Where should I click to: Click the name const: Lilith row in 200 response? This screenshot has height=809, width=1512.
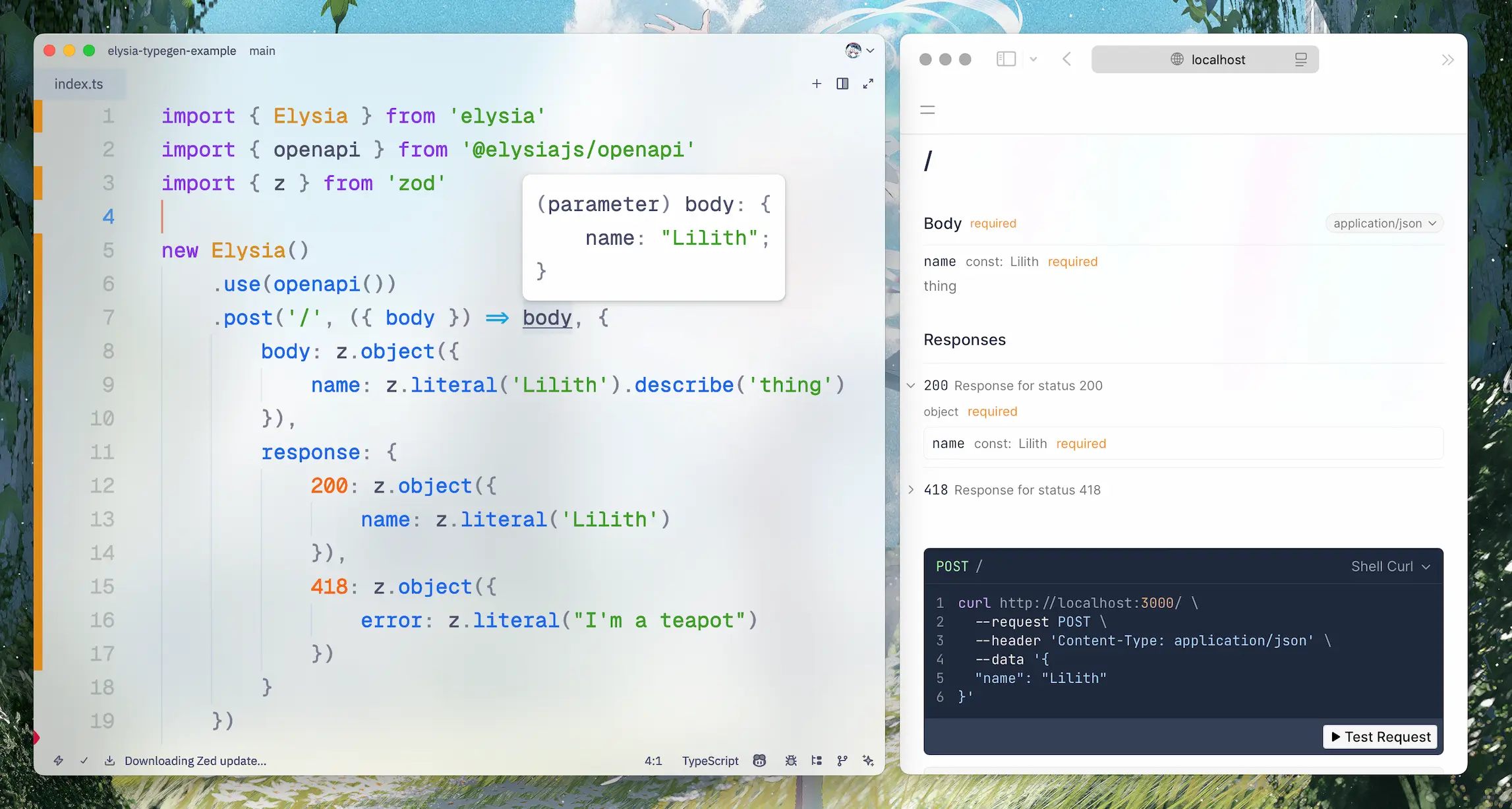coord(1183,443)
